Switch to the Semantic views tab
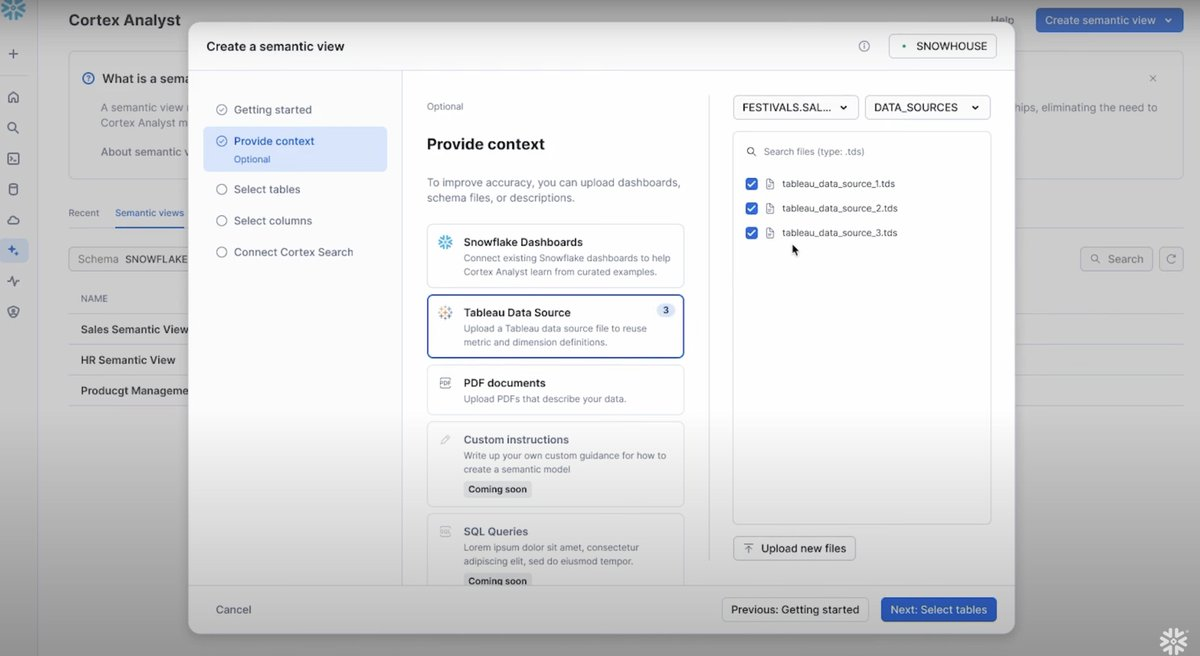 tap(149, 213)
